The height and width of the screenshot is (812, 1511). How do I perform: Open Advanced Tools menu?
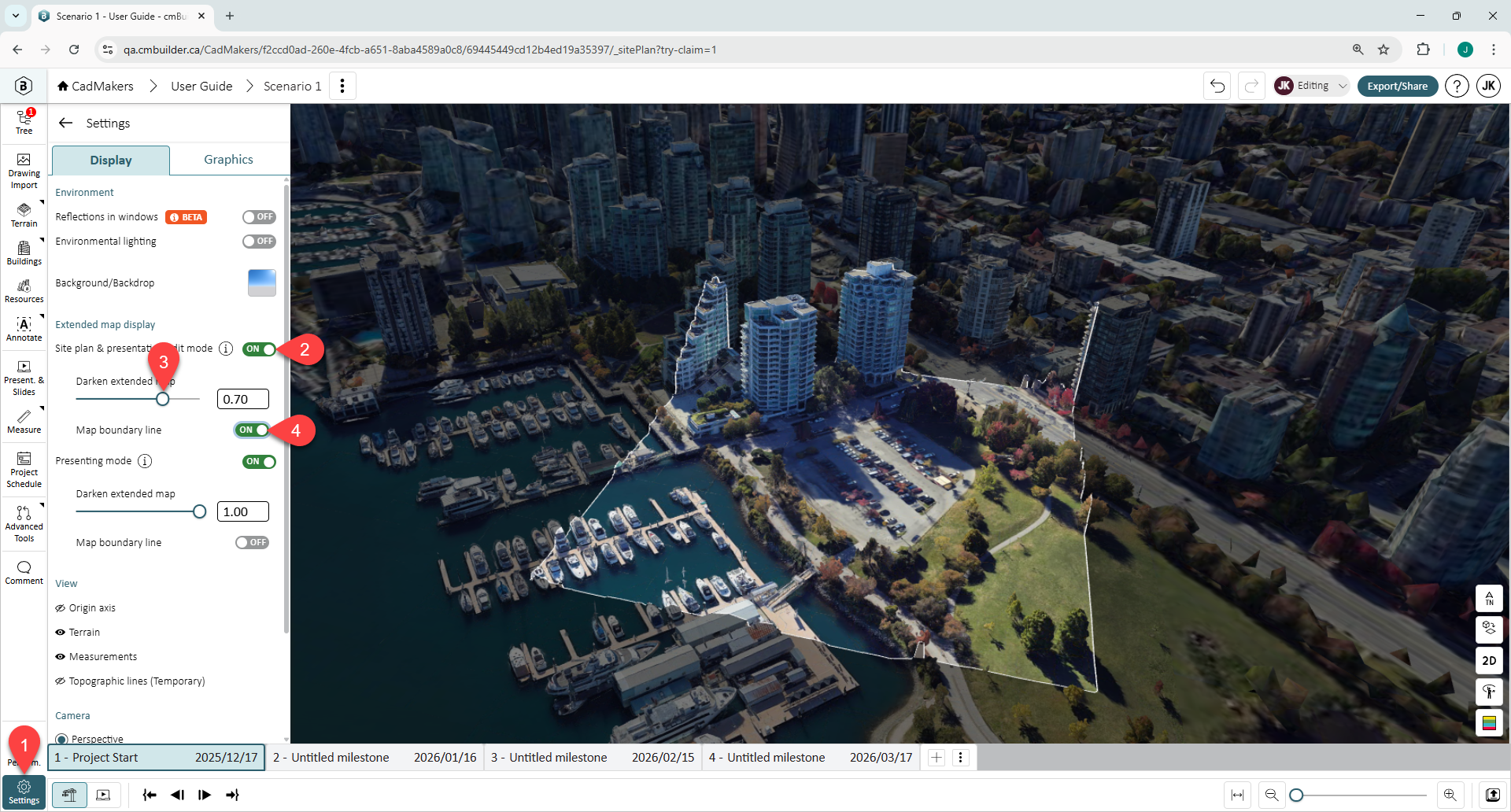coord(24,525)
